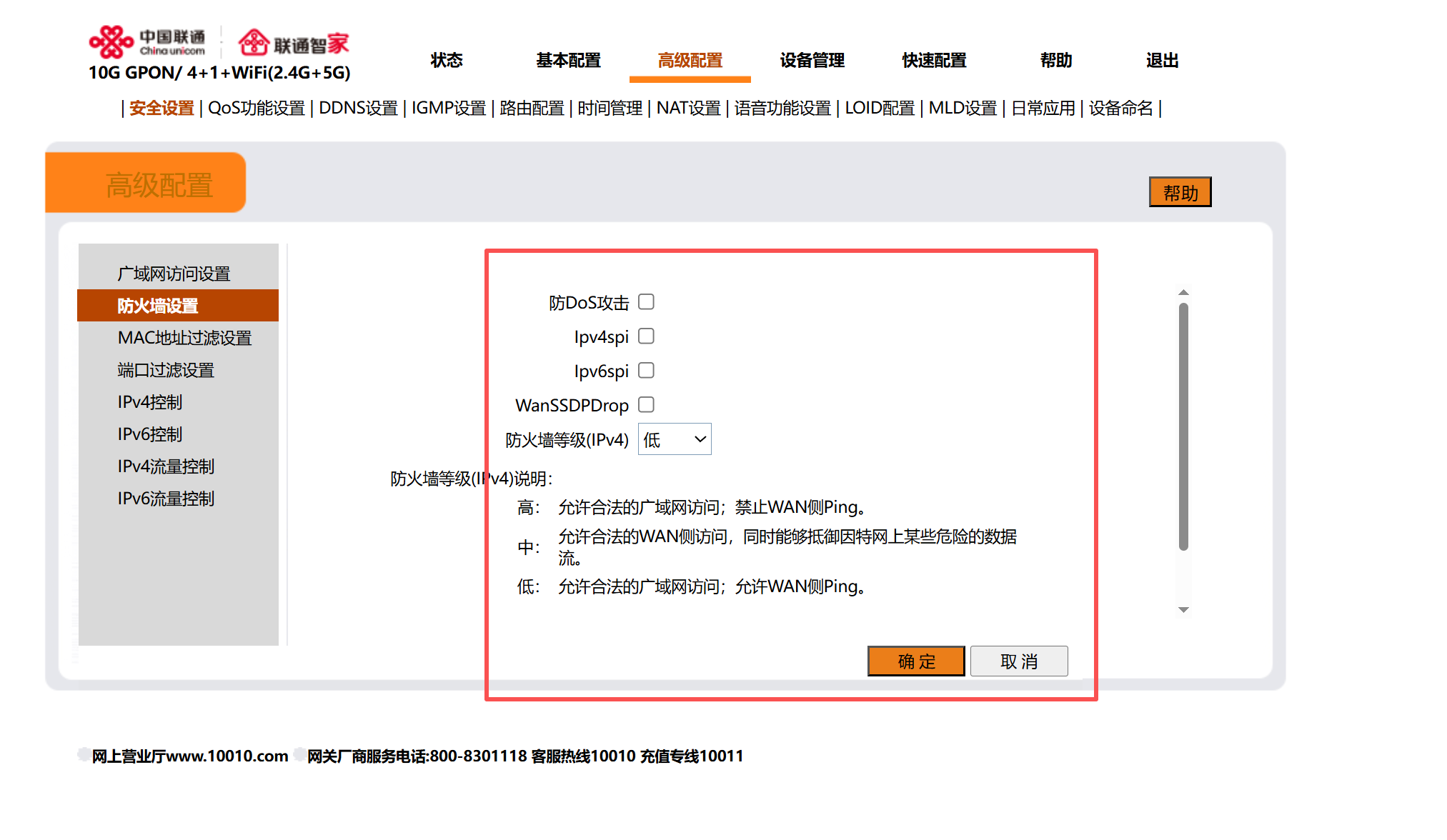Select MAC地址过滤设置 in sidebar
1447x840 pixels.
coord(184,338)
